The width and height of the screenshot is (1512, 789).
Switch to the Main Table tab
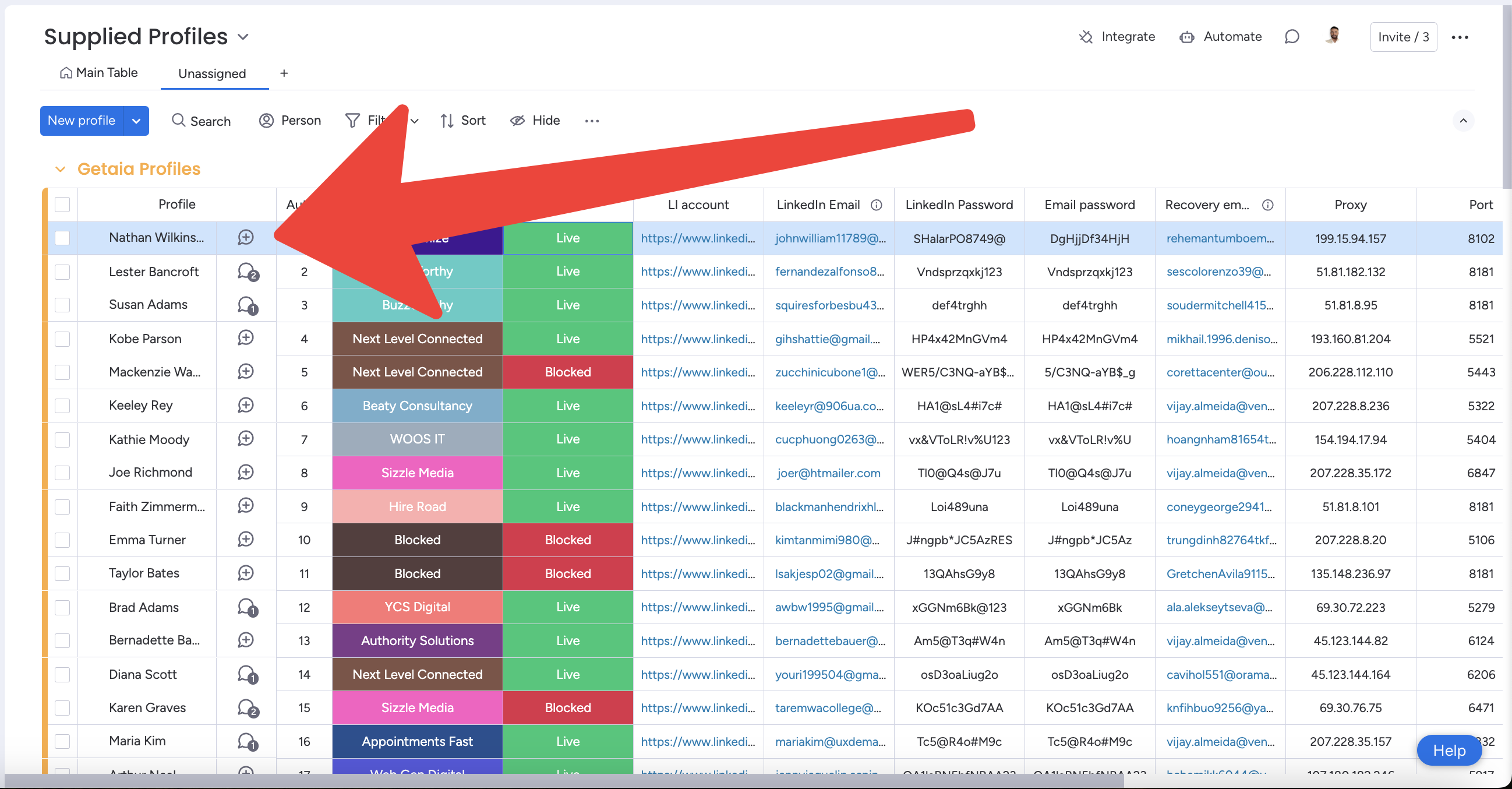[x=98, y=73]
